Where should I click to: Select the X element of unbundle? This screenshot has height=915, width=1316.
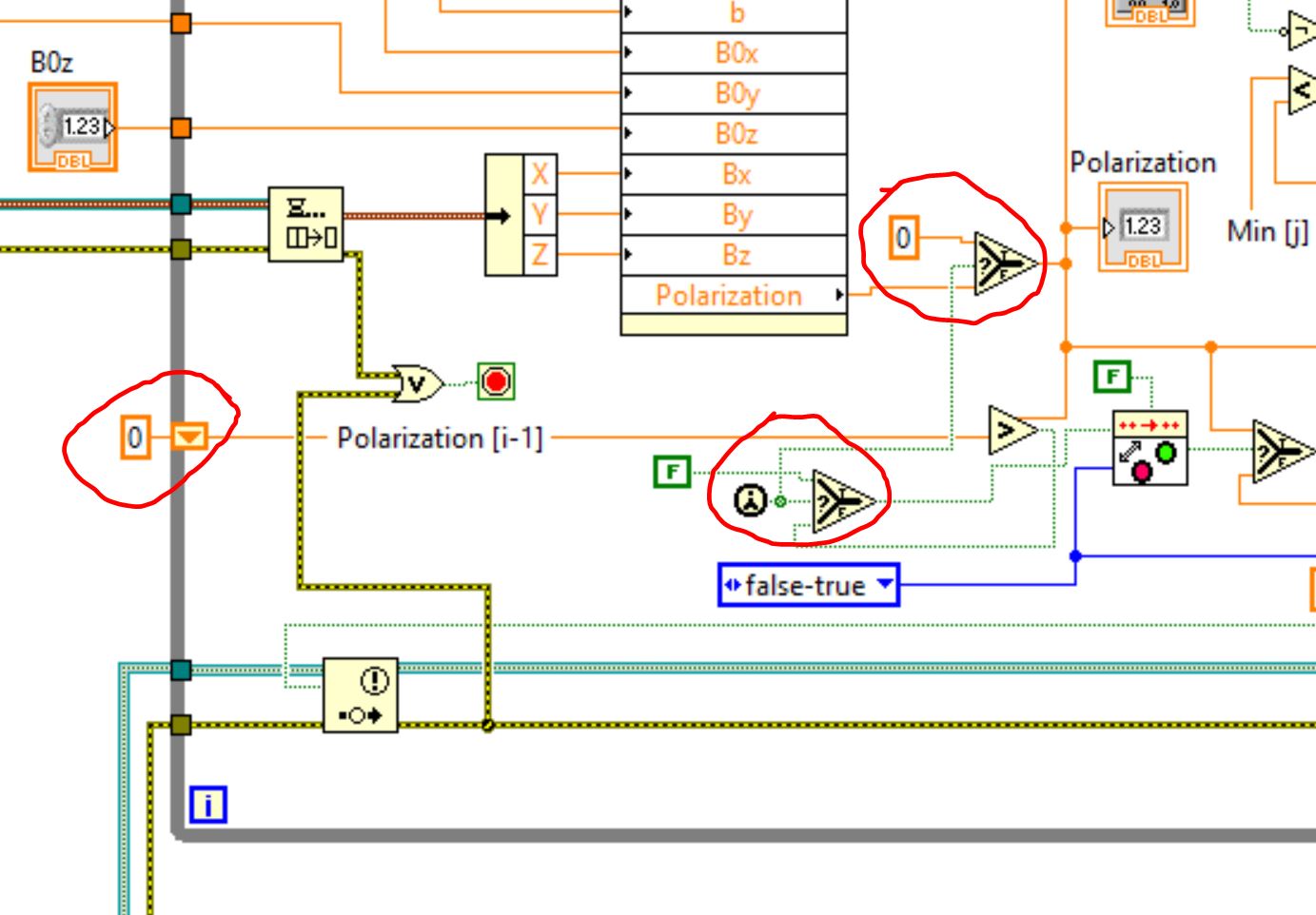click(x=540, y=174)
